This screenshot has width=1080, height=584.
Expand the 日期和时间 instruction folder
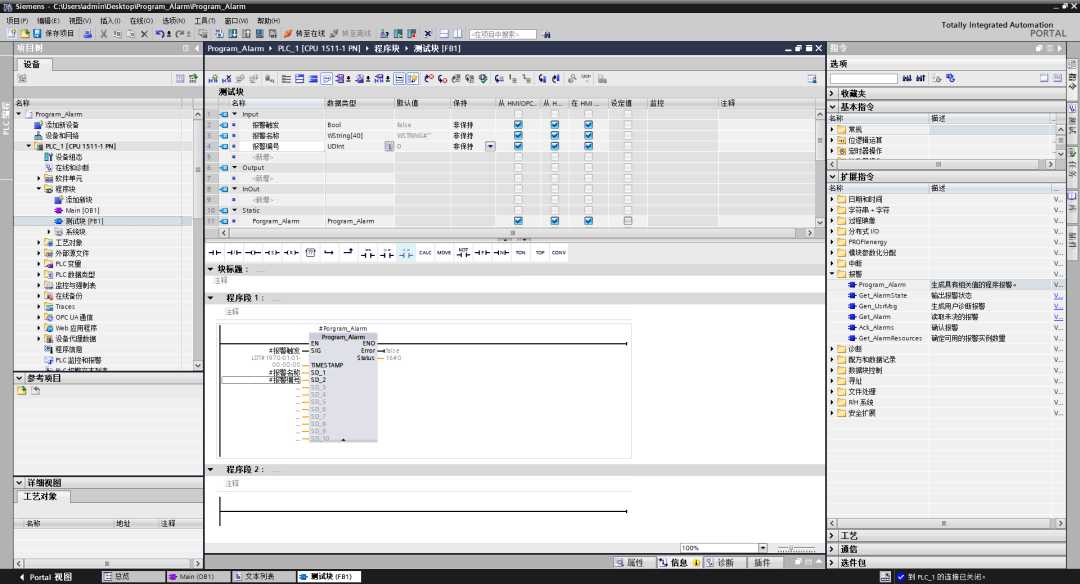[x=832, y=199]
